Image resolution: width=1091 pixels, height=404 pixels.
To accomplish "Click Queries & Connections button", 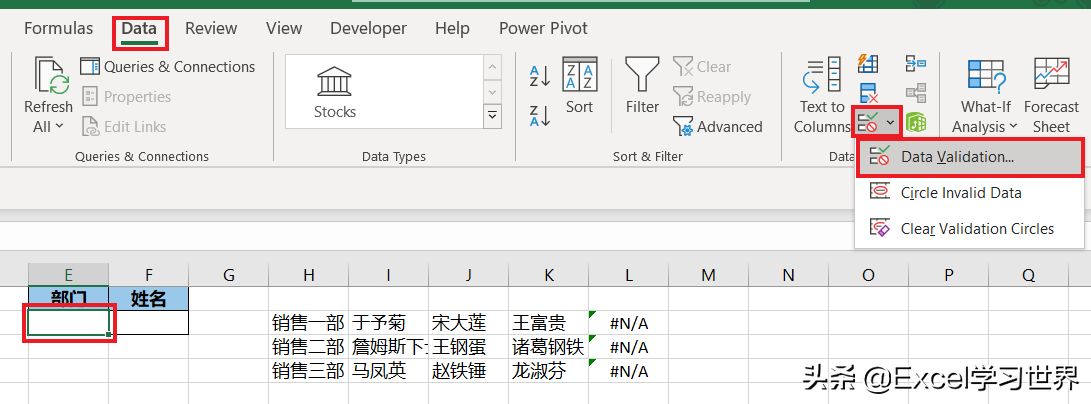I will coord(168,67).
